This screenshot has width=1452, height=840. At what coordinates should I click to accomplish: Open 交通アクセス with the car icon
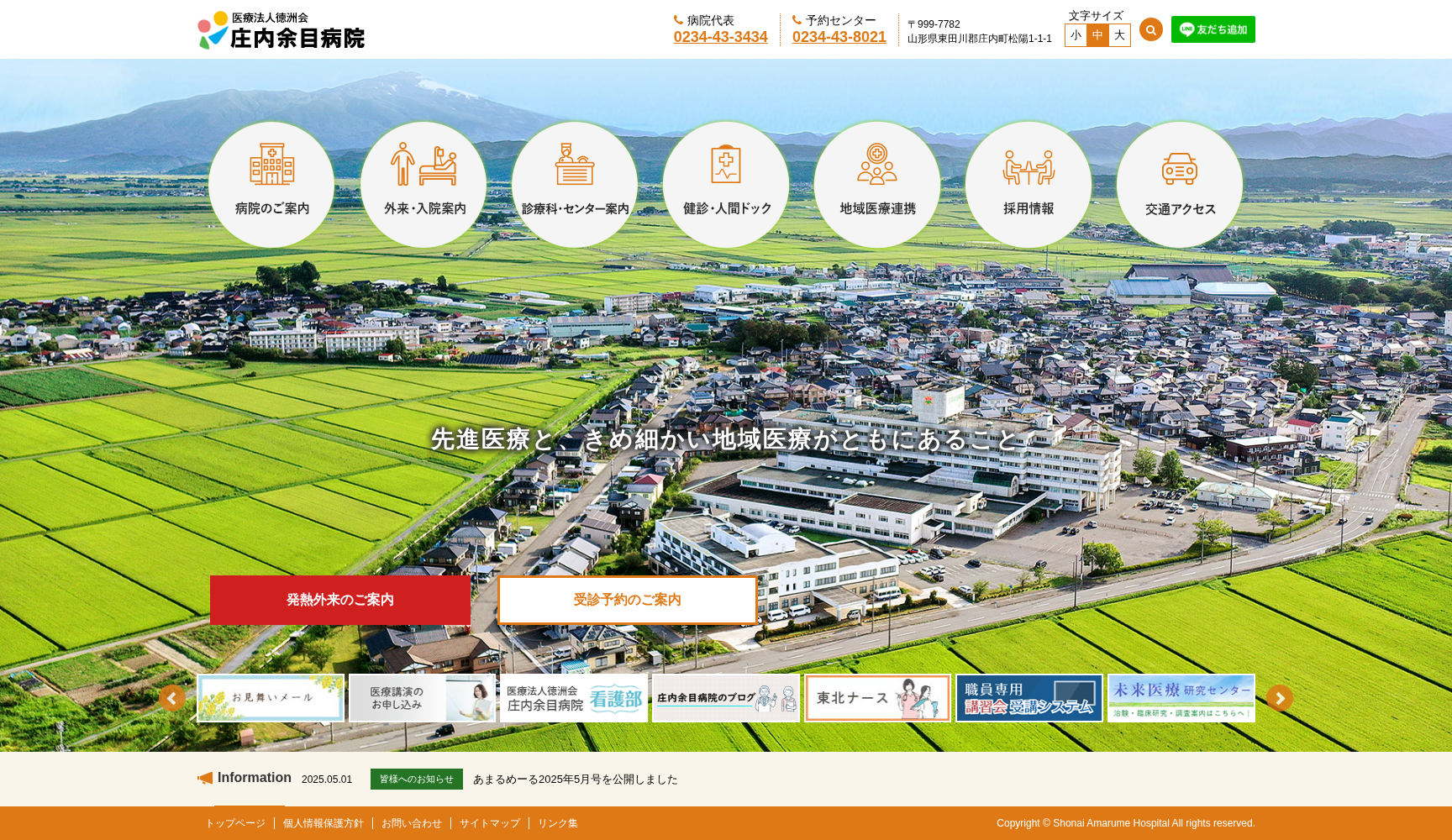pos(1180,184)
